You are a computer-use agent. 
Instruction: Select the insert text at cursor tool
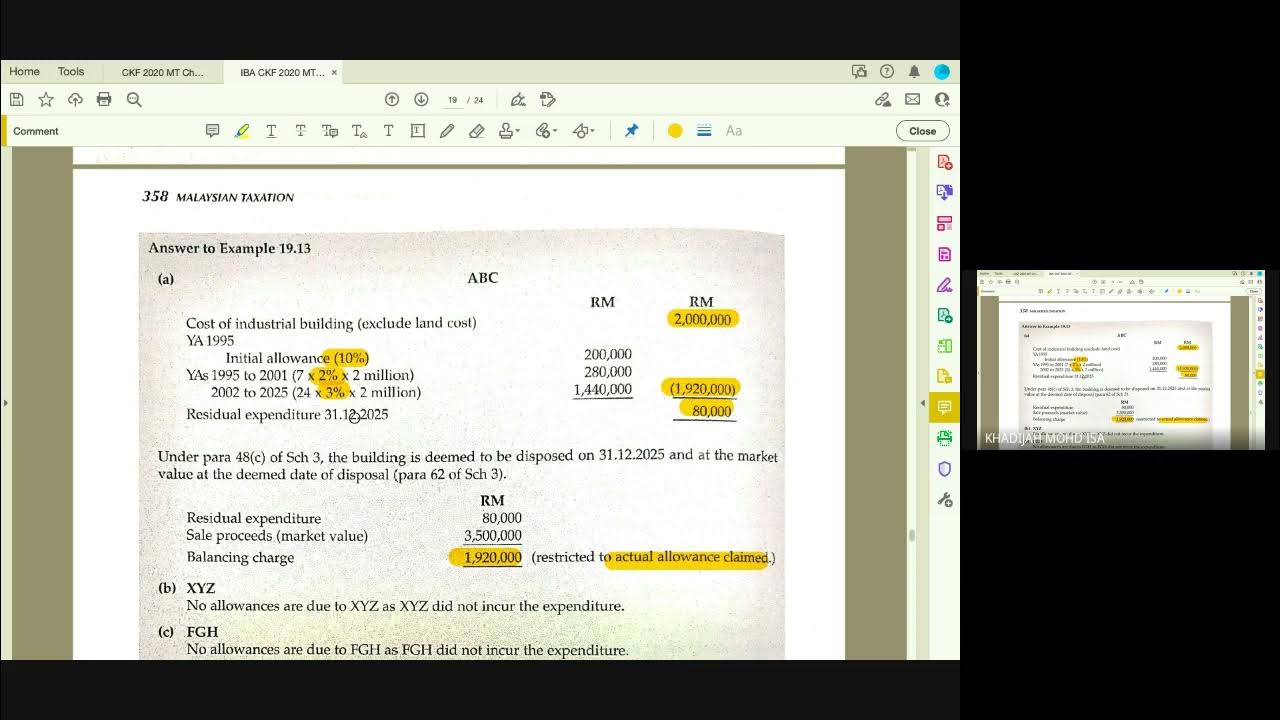pyautogui.click(x=359, y=131)
